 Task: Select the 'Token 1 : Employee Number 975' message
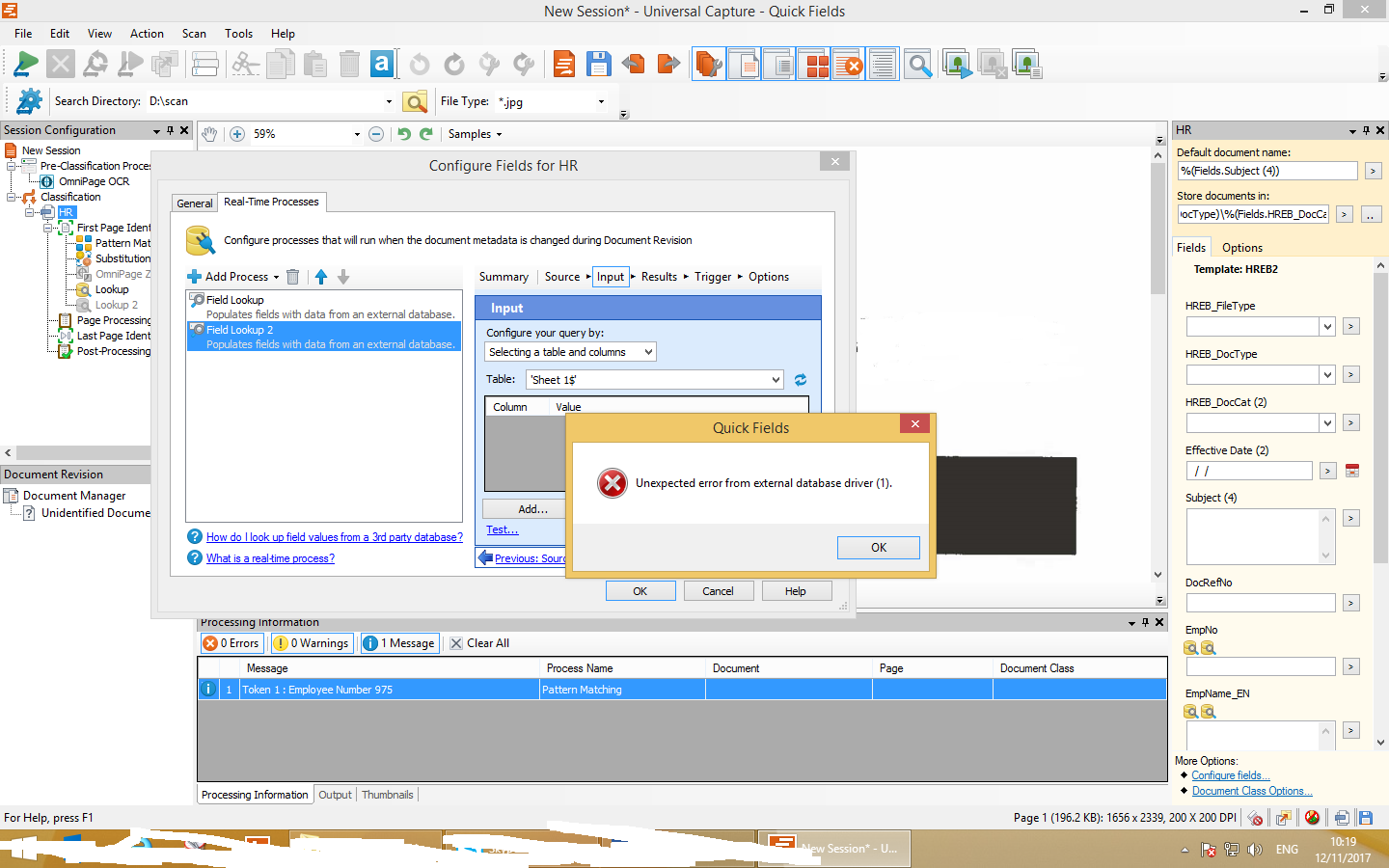point(682,690)
